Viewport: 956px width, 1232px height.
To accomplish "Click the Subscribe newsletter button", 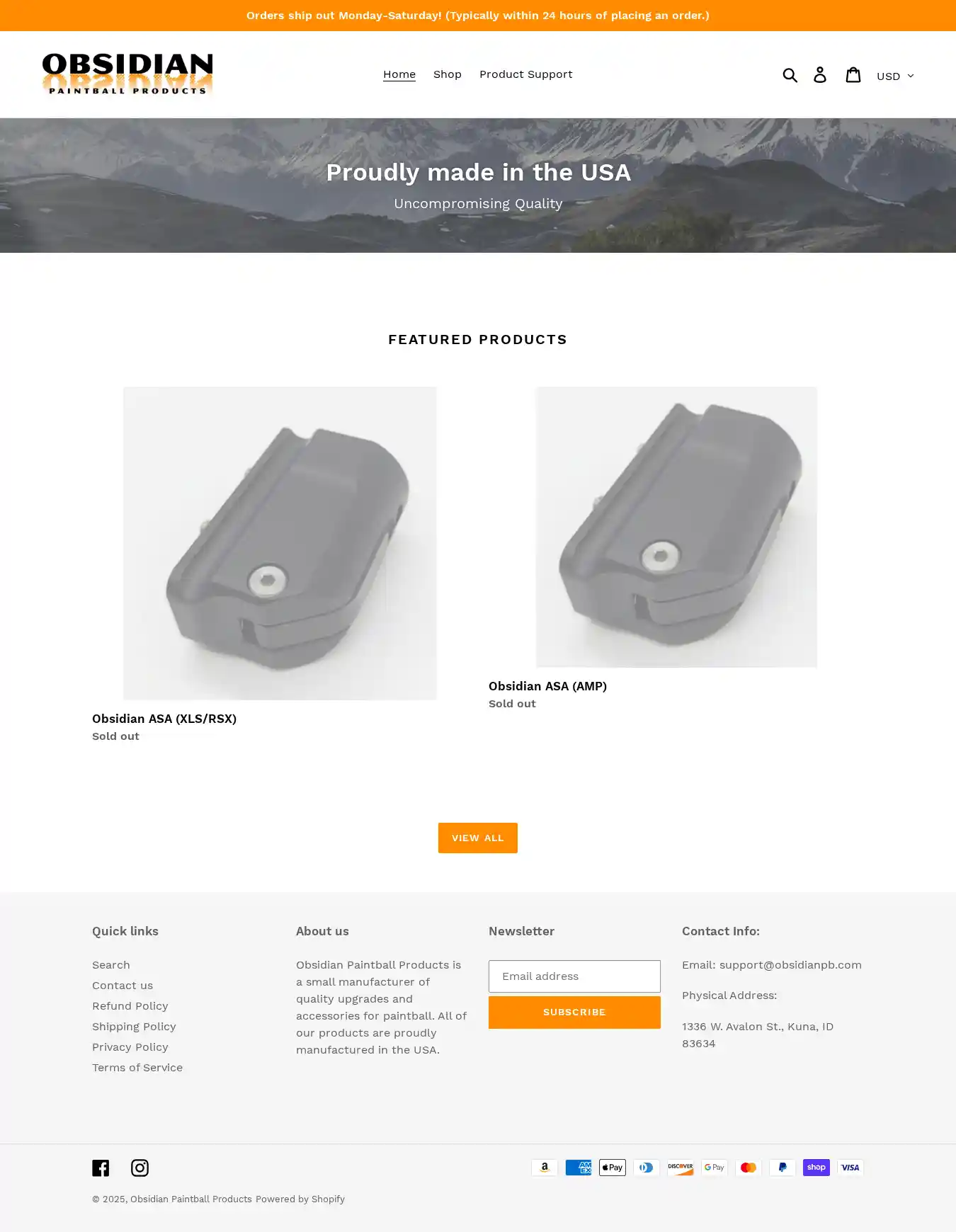I will point(574,1013).
